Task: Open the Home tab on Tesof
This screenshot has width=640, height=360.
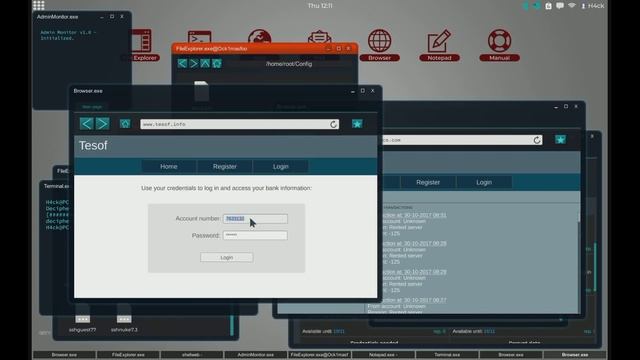Action: pos(169,167)
